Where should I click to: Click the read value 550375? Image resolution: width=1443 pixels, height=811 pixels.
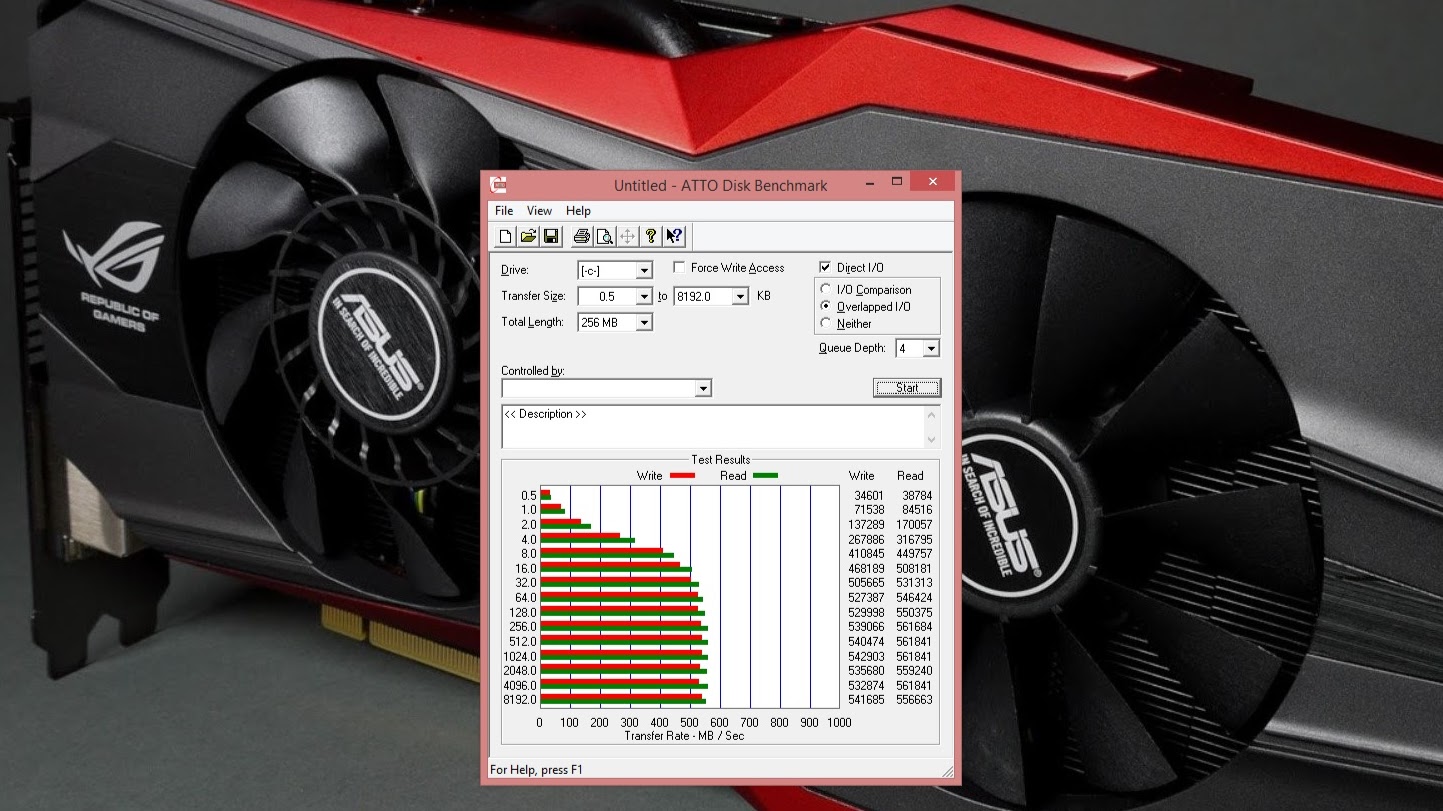point(914,613)
